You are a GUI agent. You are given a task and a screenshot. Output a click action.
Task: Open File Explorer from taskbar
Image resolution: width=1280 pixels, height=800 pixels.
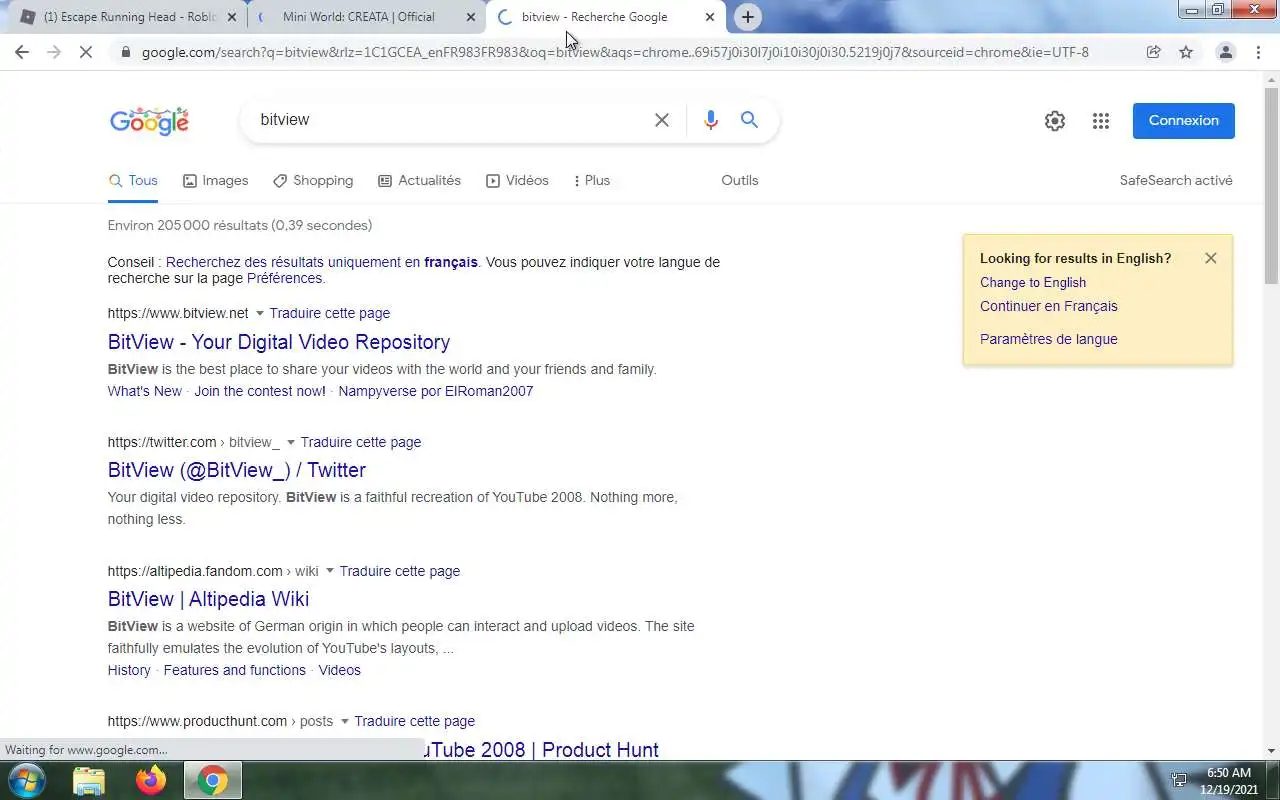pyautogui.click(x=89, y=780)
